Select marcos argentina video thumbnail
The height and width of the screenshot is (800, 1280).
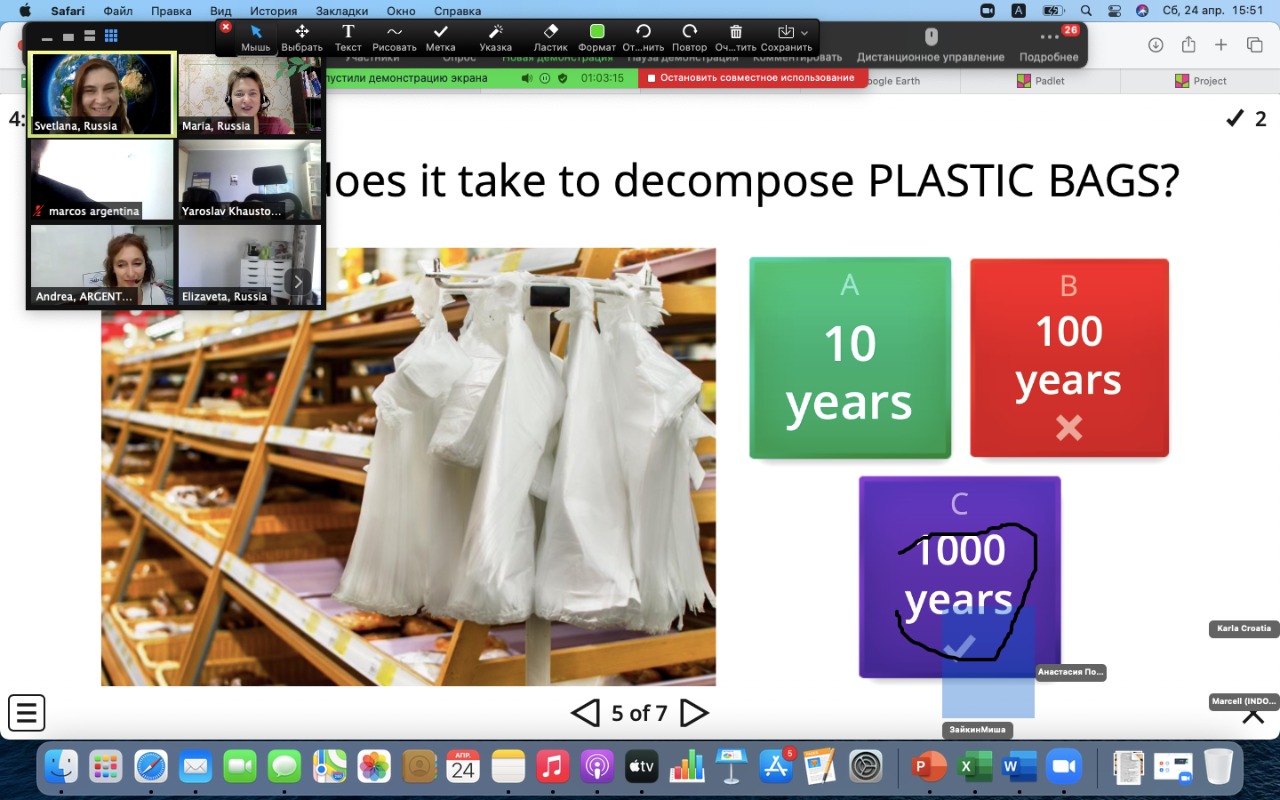(x=102, y=179)
